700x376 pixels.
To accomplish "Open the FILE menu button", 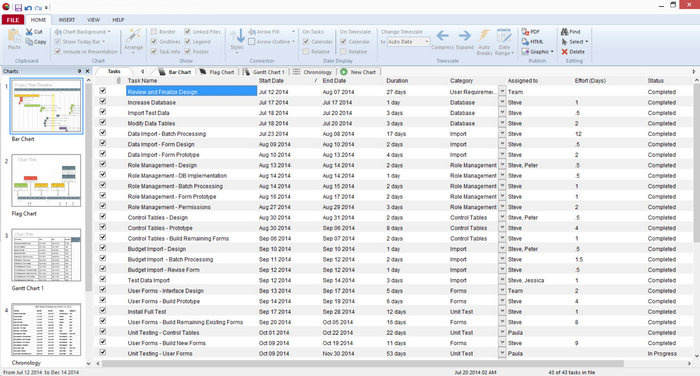I will pyautogui.click(x=13, y=20).
